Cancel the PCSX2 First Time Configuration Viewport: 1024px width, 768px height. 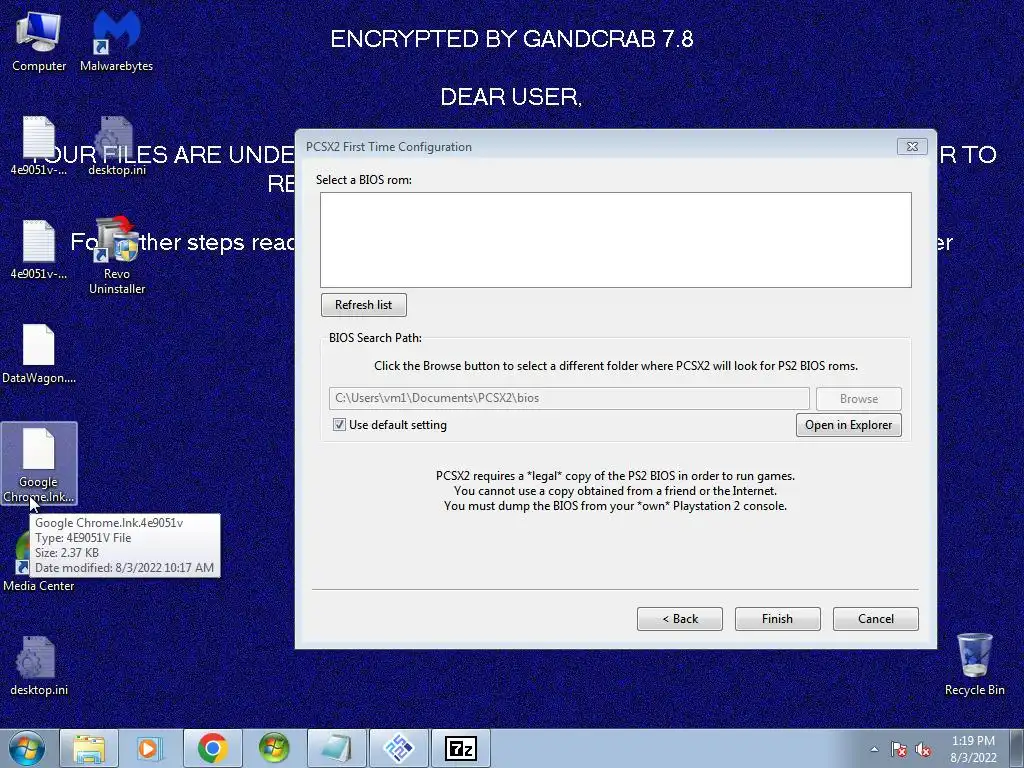876,619
